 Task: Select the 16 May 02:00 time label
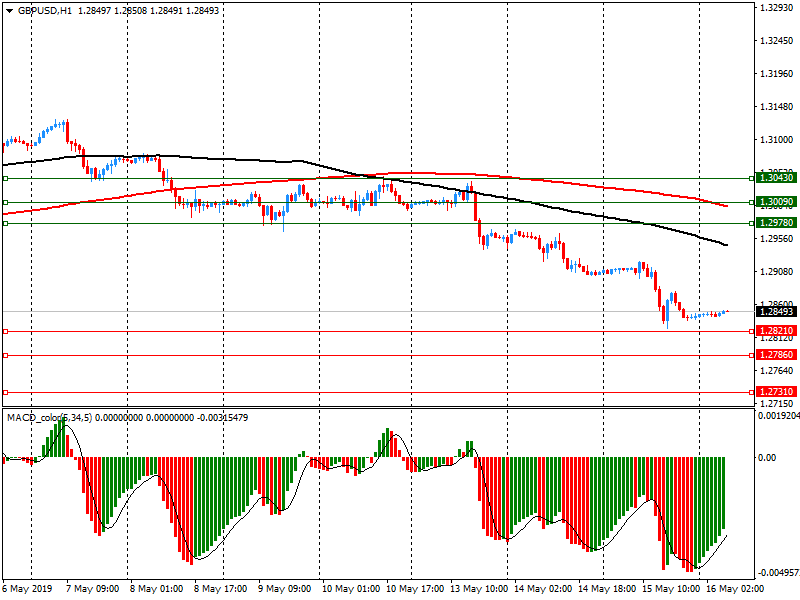pyautogui.click(x=731, y=589)
